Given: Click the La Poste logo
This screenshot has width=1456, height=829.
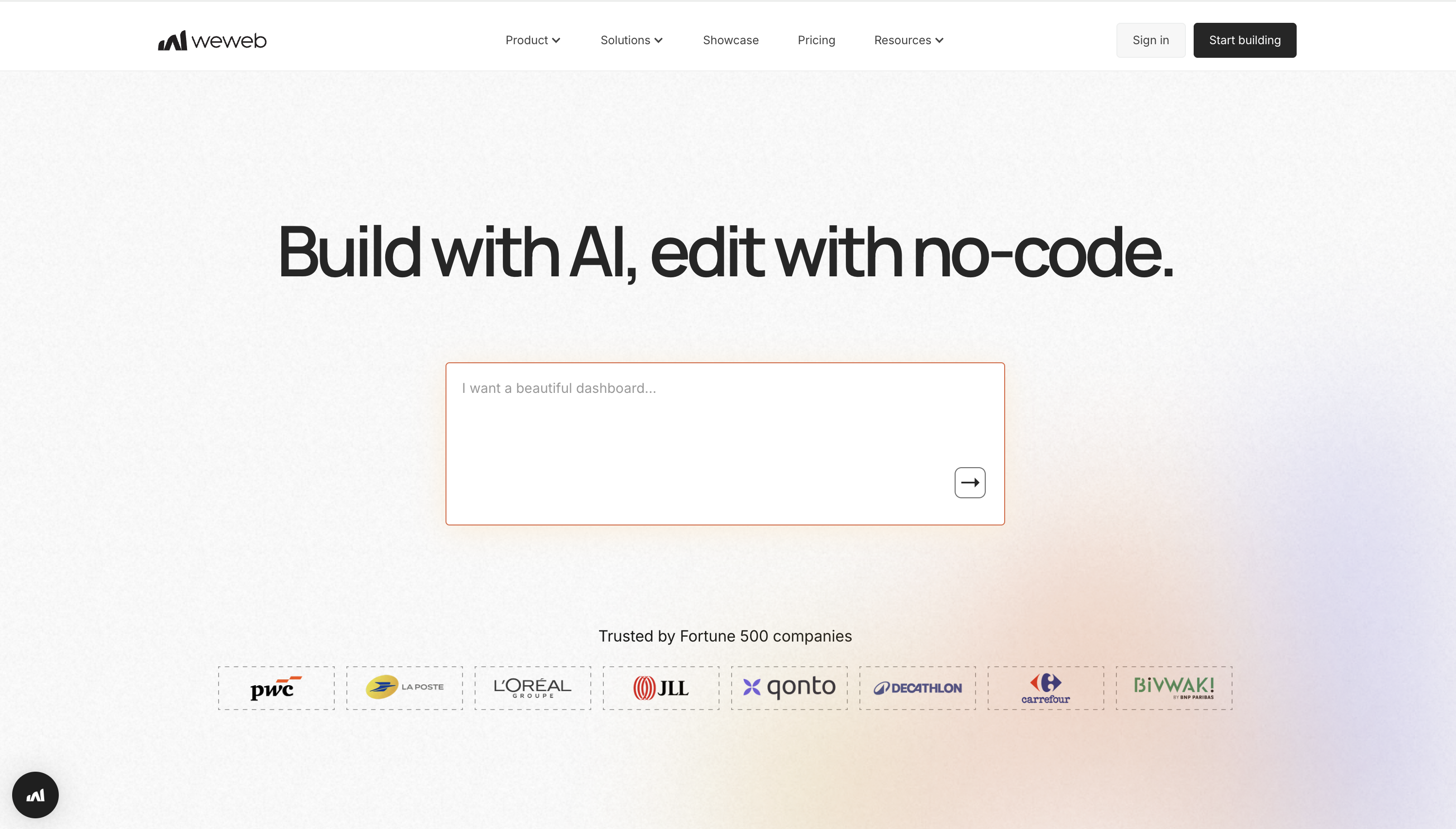Looking at the screenshot, I should coord(404,688).
